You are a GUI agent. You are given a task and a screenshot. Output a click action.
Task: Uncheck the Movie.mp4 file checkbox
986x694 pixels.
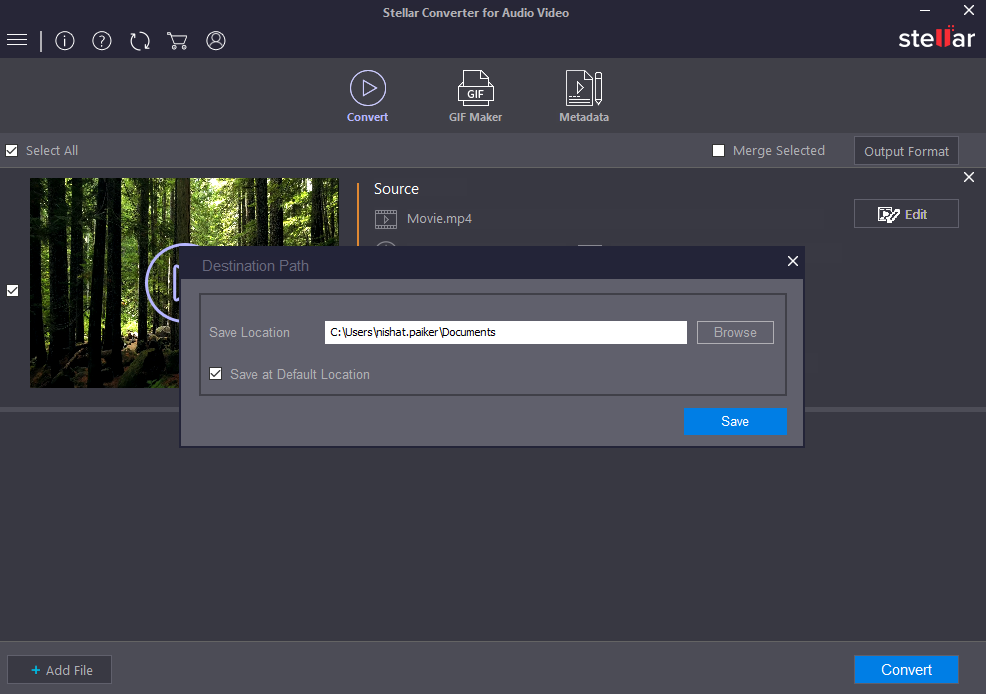(13, 290)
